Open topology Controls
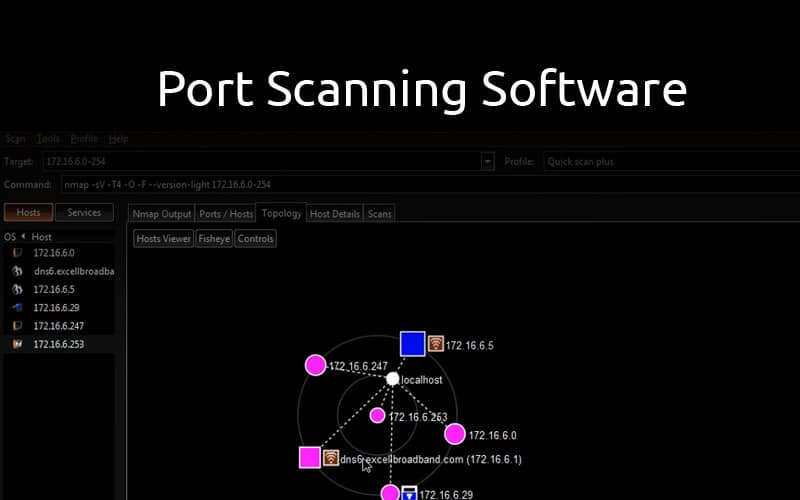The image size is (800, 500). pyautogui.click(x=256, y=238)
